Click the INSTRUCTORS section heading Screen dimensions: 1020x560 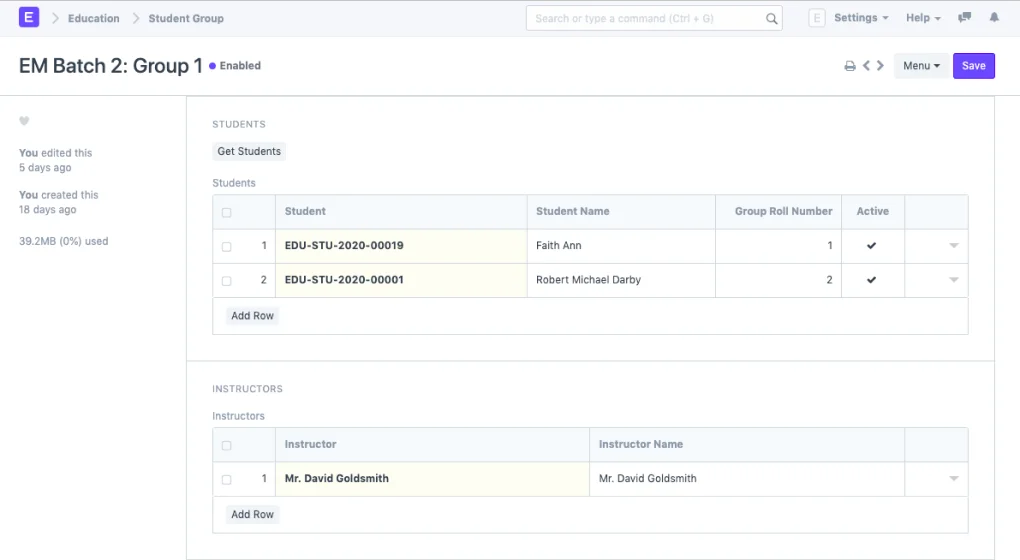247,388
